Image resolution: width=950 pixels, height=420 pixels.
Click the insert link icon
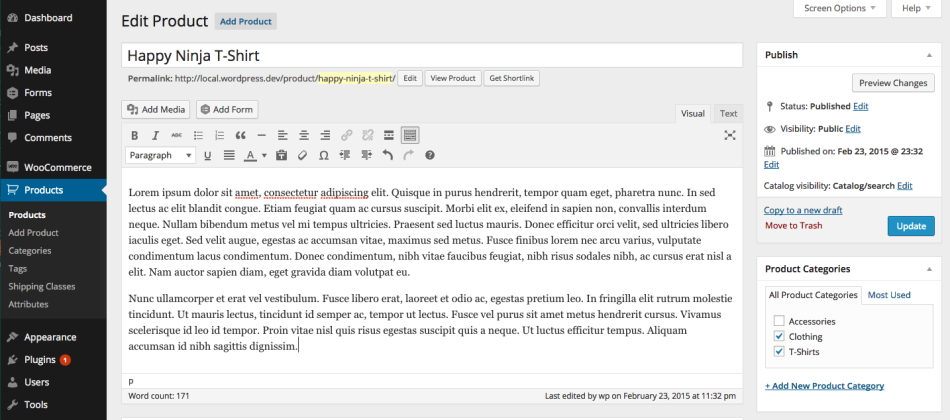click(x=347, y=135)
